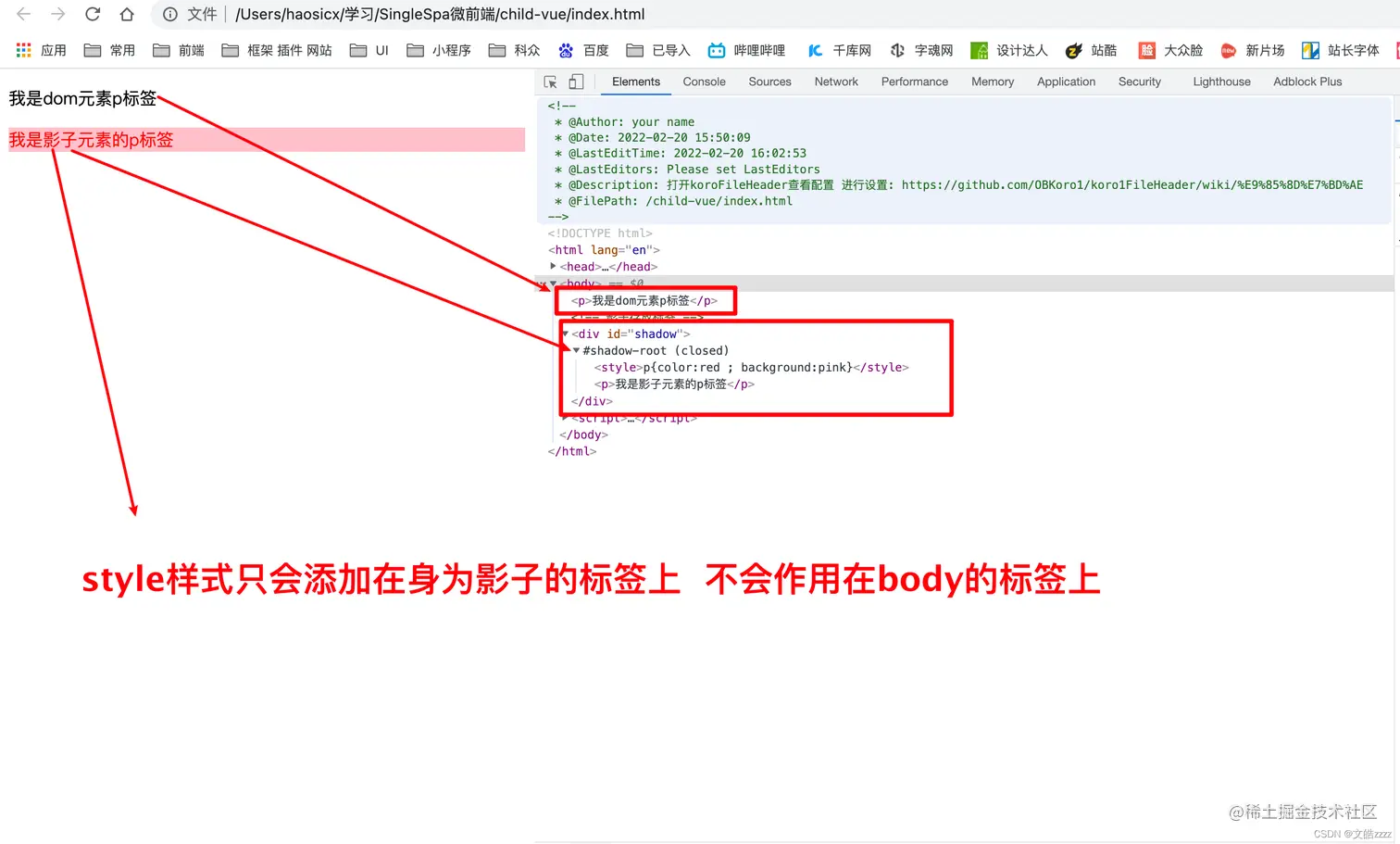Switch to the Console tab
1400x844 pixels.
(704, 82)
